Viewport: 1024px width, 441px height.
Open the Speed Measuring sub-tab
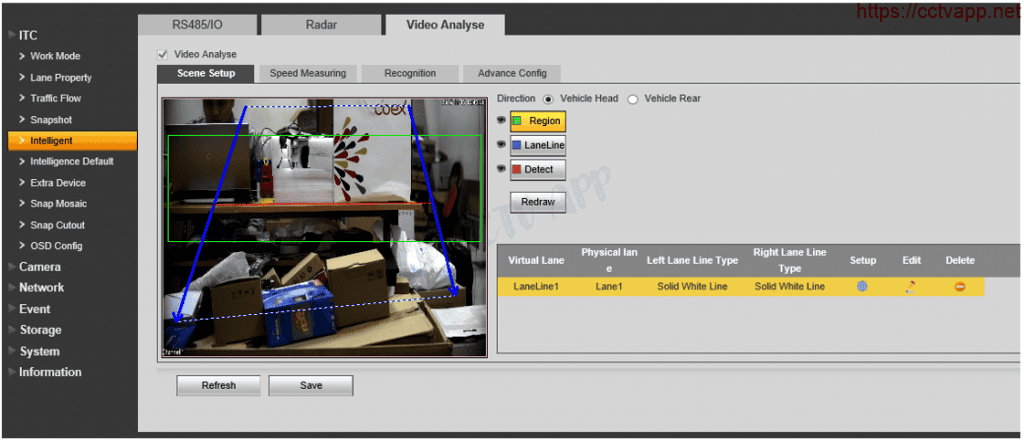[x=307, y=73]
